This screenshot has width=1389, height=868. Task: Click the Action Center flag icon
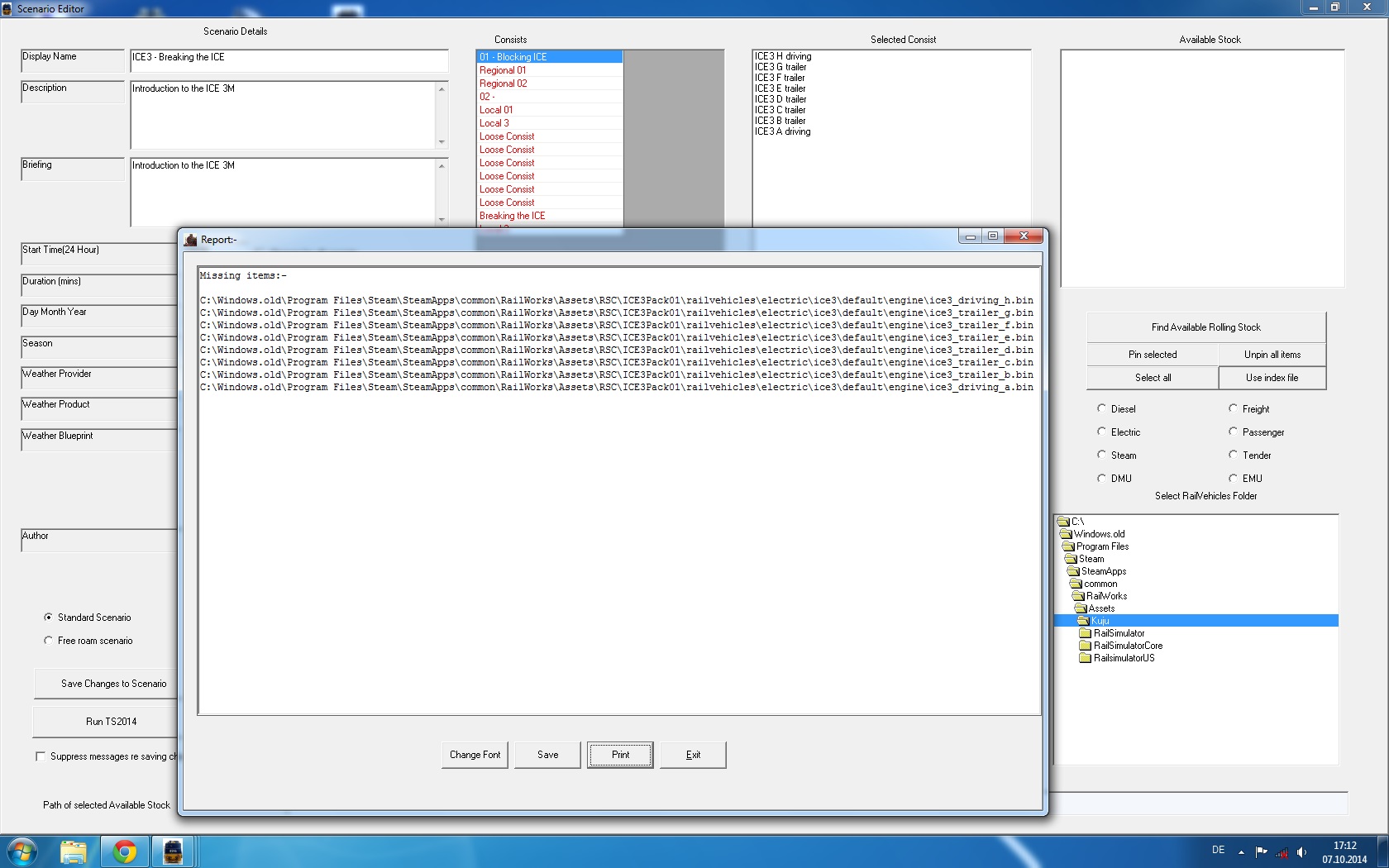tap(1261, 852)
